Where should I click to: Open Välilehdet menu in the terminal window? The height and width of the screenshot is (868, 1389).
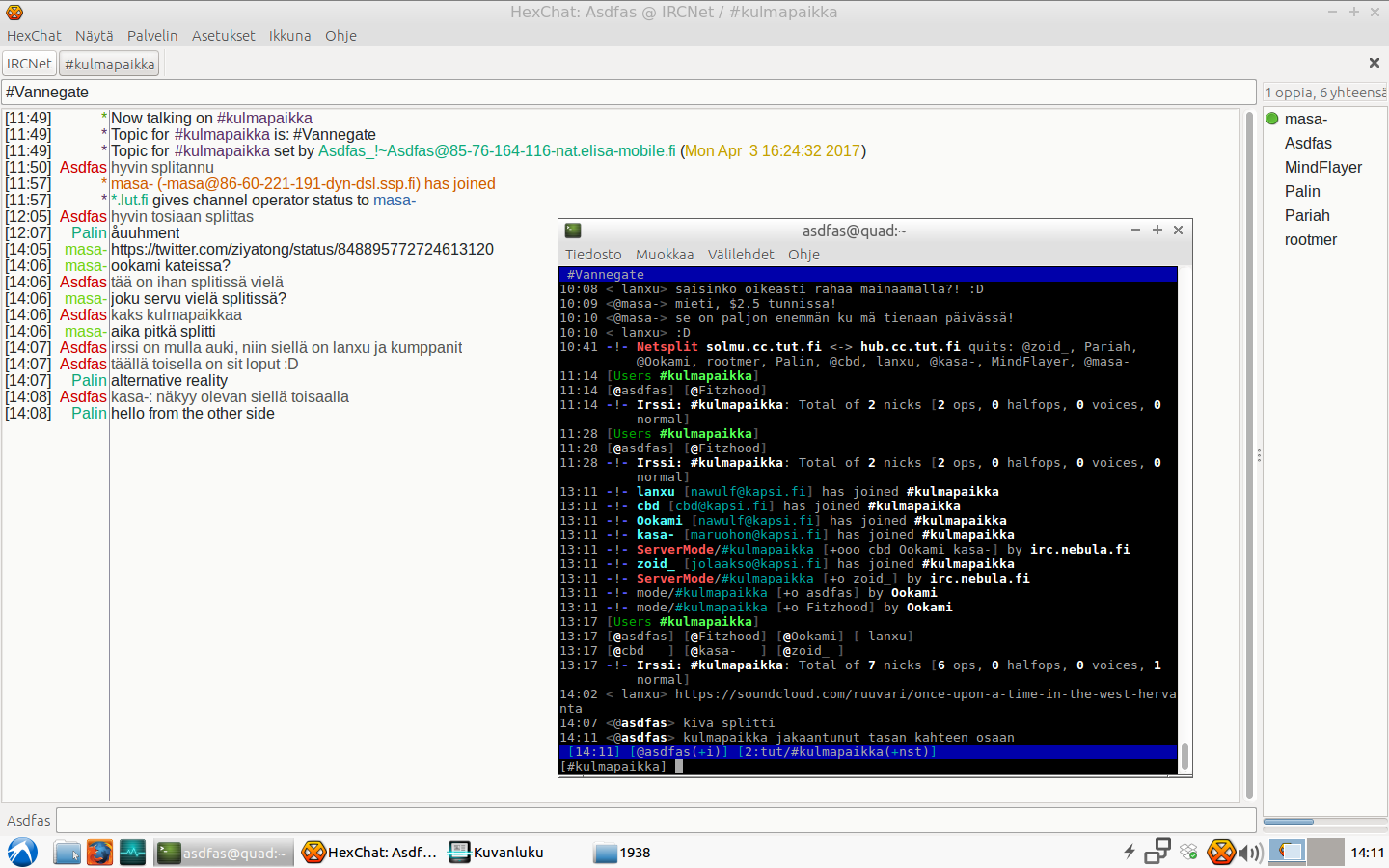point(741,255)
